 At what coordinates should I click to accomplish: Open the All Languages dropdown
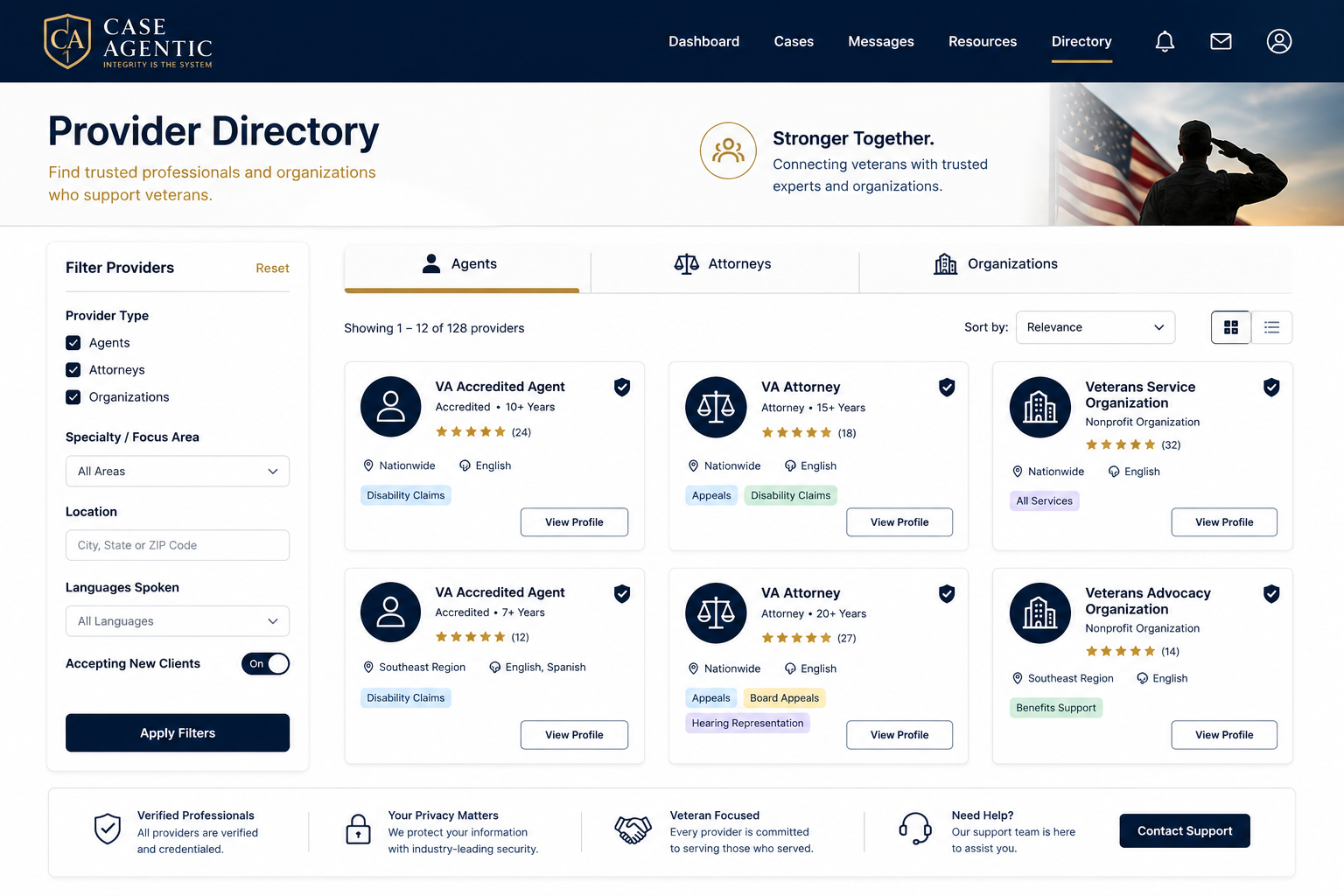[178, 621]
